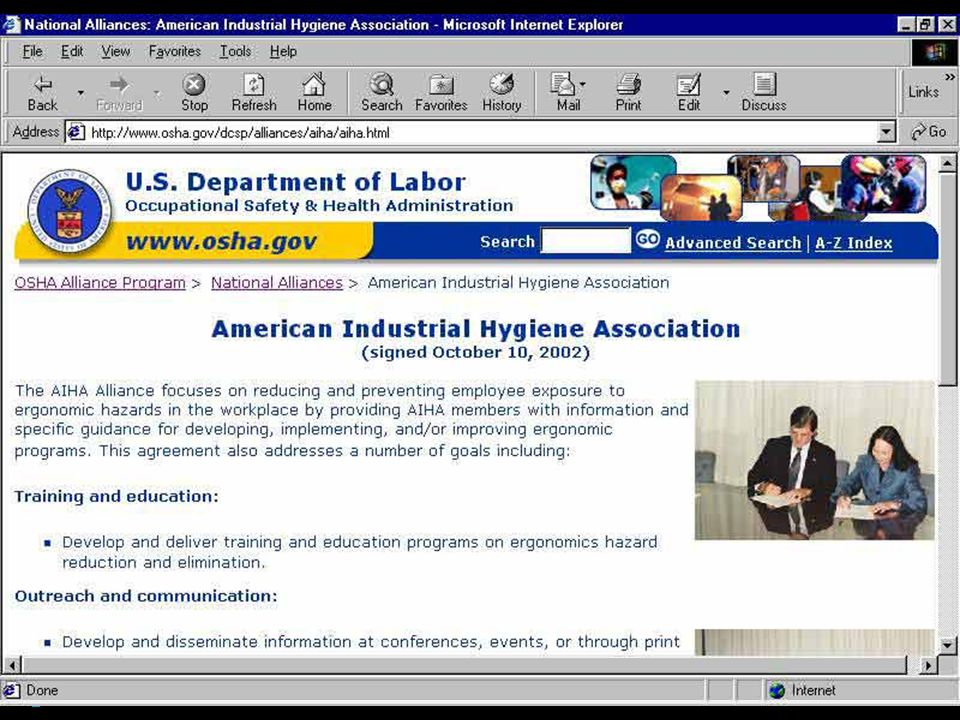This screenshot has width=960, height=720.
Task: Stop the page from loading
Action: (194, 92)
